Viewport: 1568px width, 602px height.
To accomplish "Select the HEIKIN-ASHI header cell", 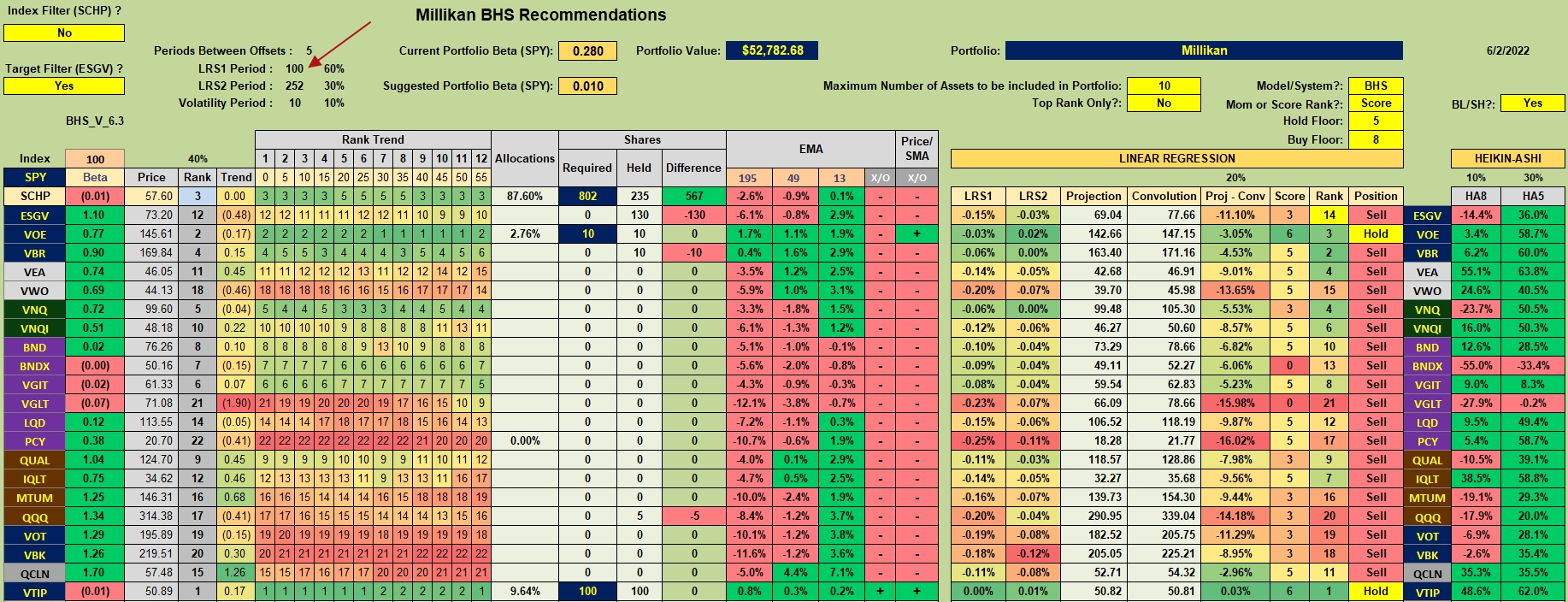I will point(1507,159).
